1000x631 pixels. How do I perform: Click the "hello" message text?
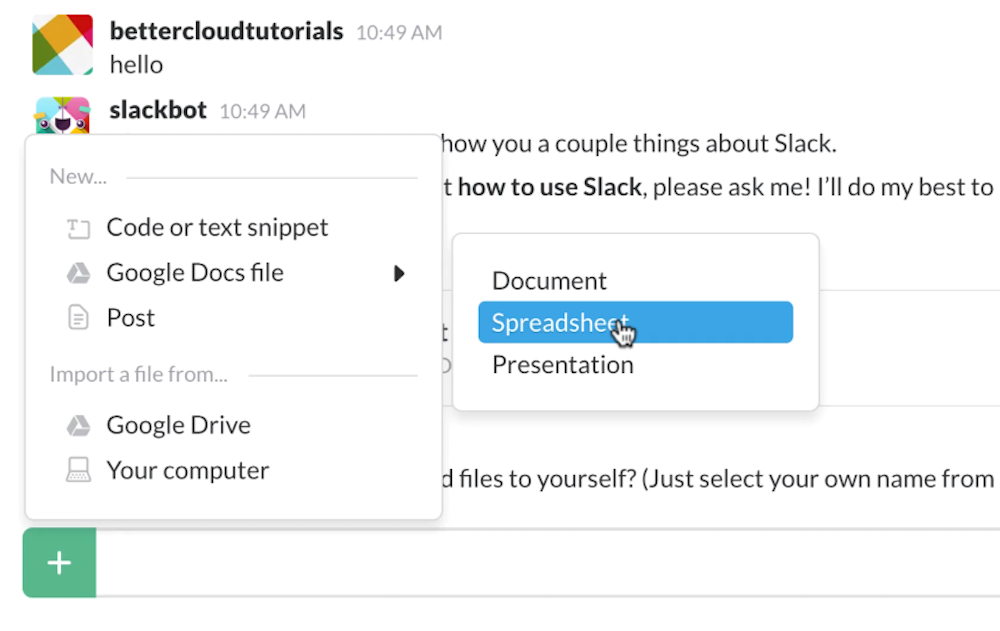[x=136, y=65]
